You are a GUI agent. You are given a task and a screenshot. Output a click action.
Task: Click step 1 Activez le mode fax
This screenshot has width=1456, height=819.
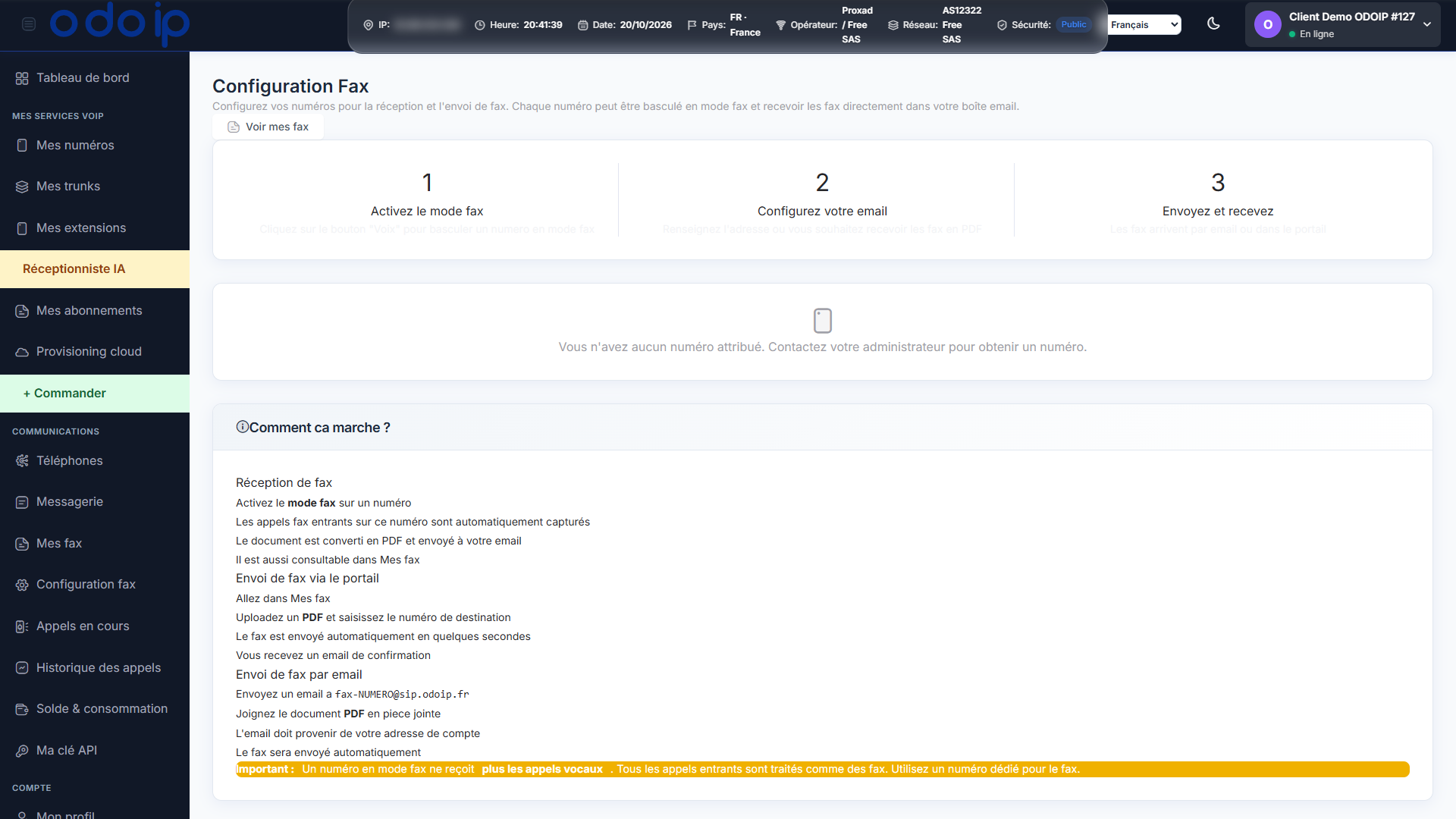coord(427,200)
